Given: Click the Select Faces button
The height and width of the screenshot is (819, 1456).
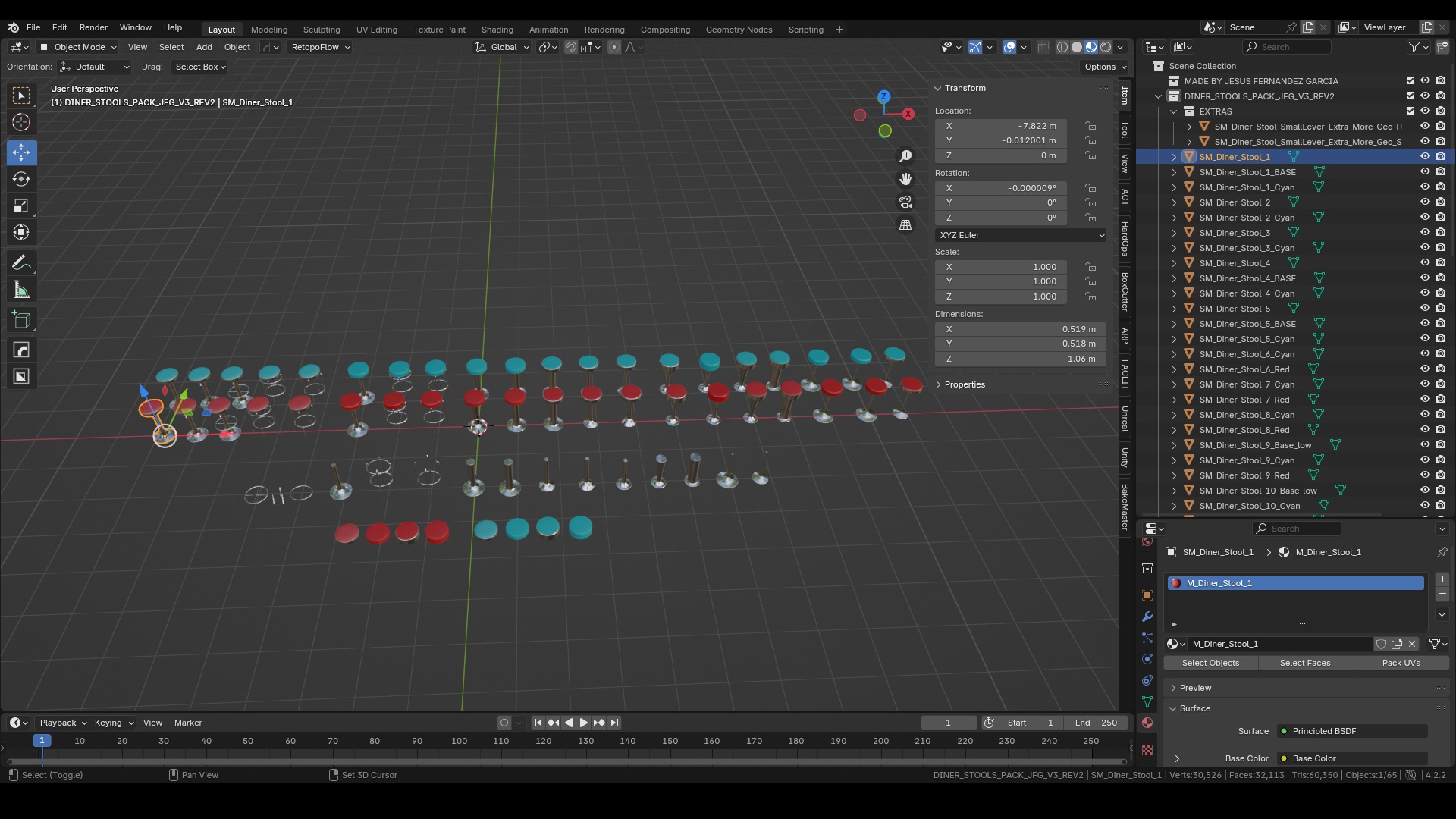Looking at the screenshot, I should pyautogui.click(x=1304, y=663).
